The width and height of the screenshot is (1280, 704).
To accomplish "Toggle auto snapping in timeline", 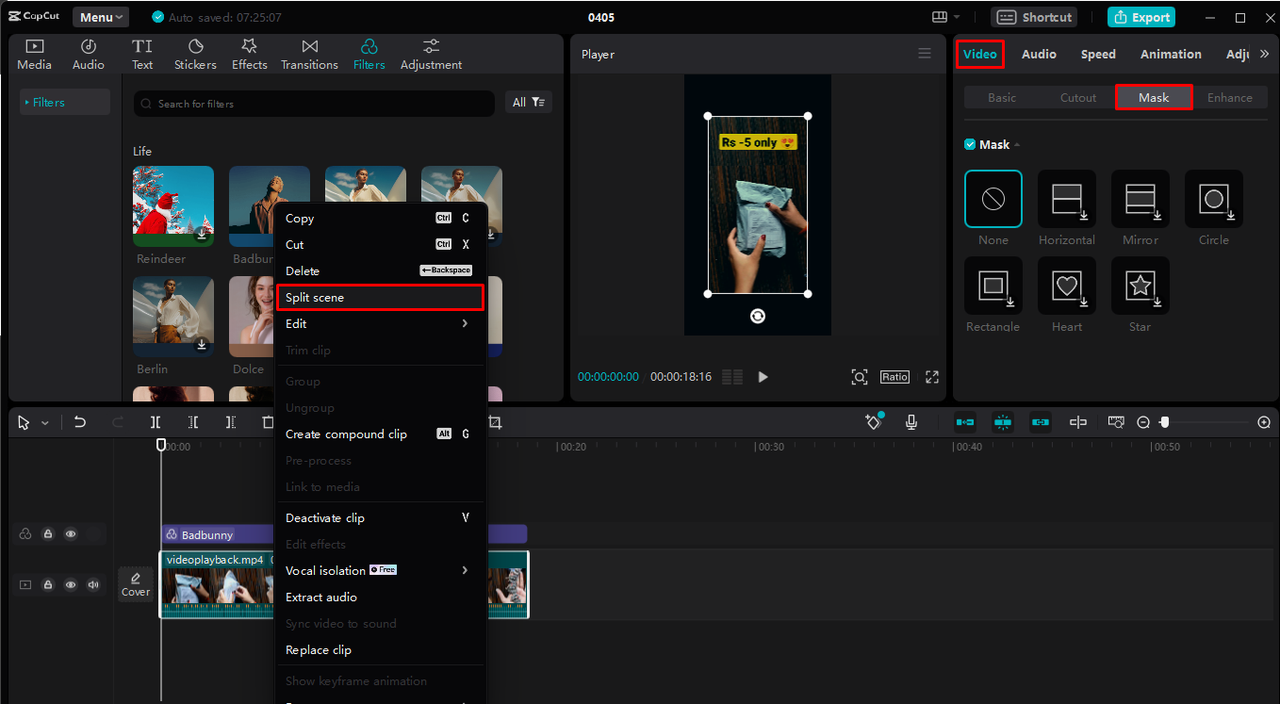I will click(x=1003, y=422).
